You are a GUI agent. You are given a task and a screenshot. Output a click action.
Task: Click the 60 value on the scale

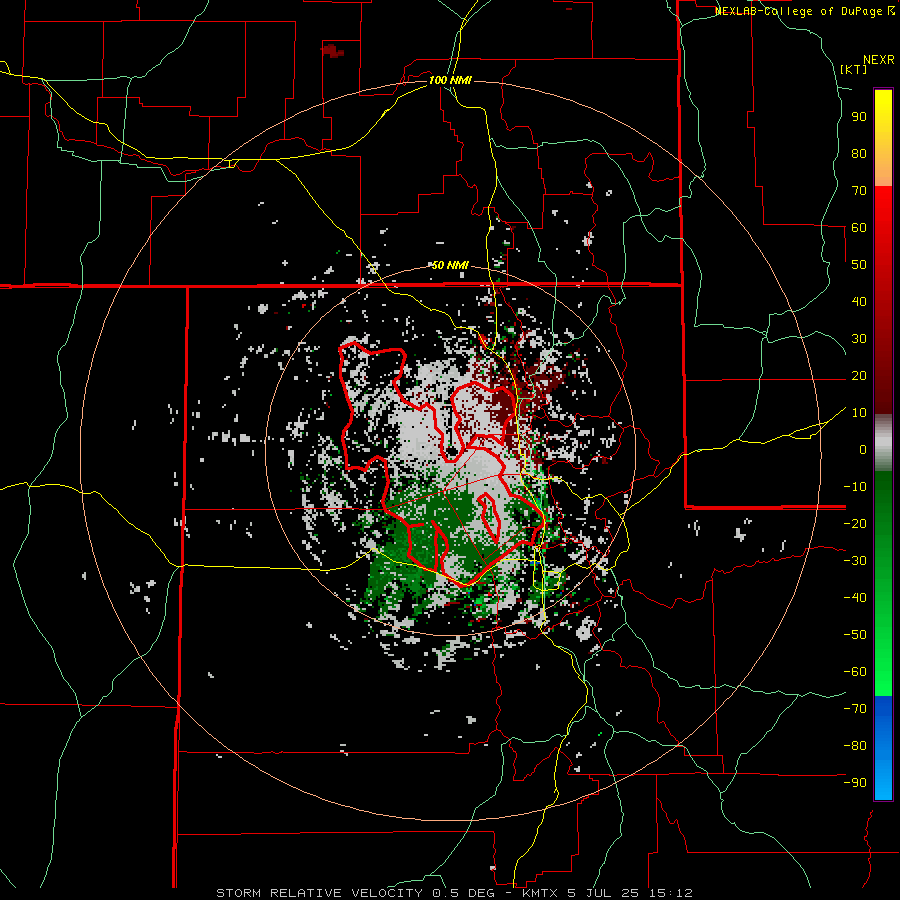859,227
